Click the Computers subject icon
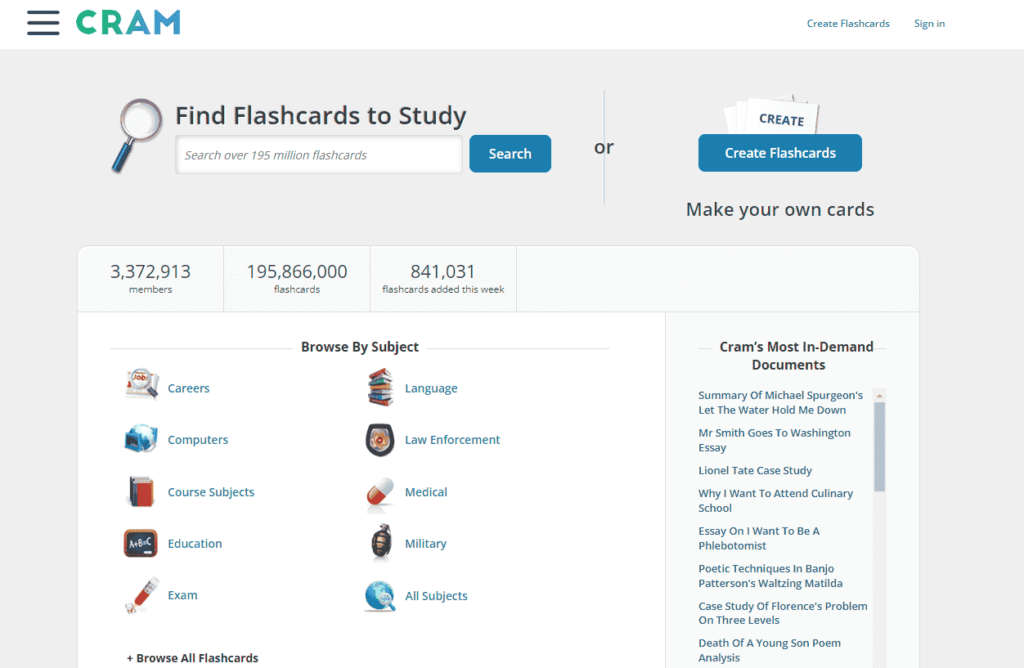 141,439
